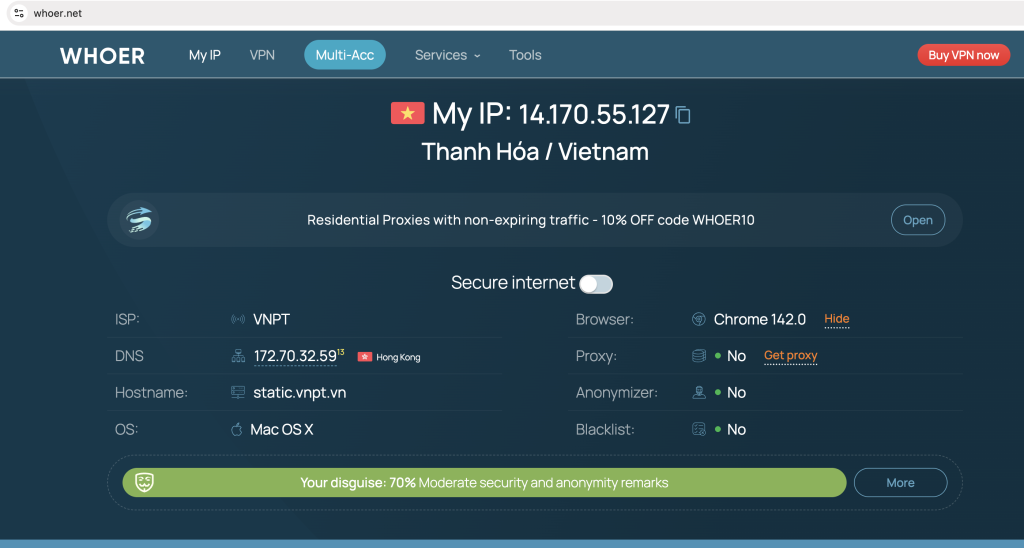
Task: Toggle the Secure internet switch
Action: tap(596, 284)
